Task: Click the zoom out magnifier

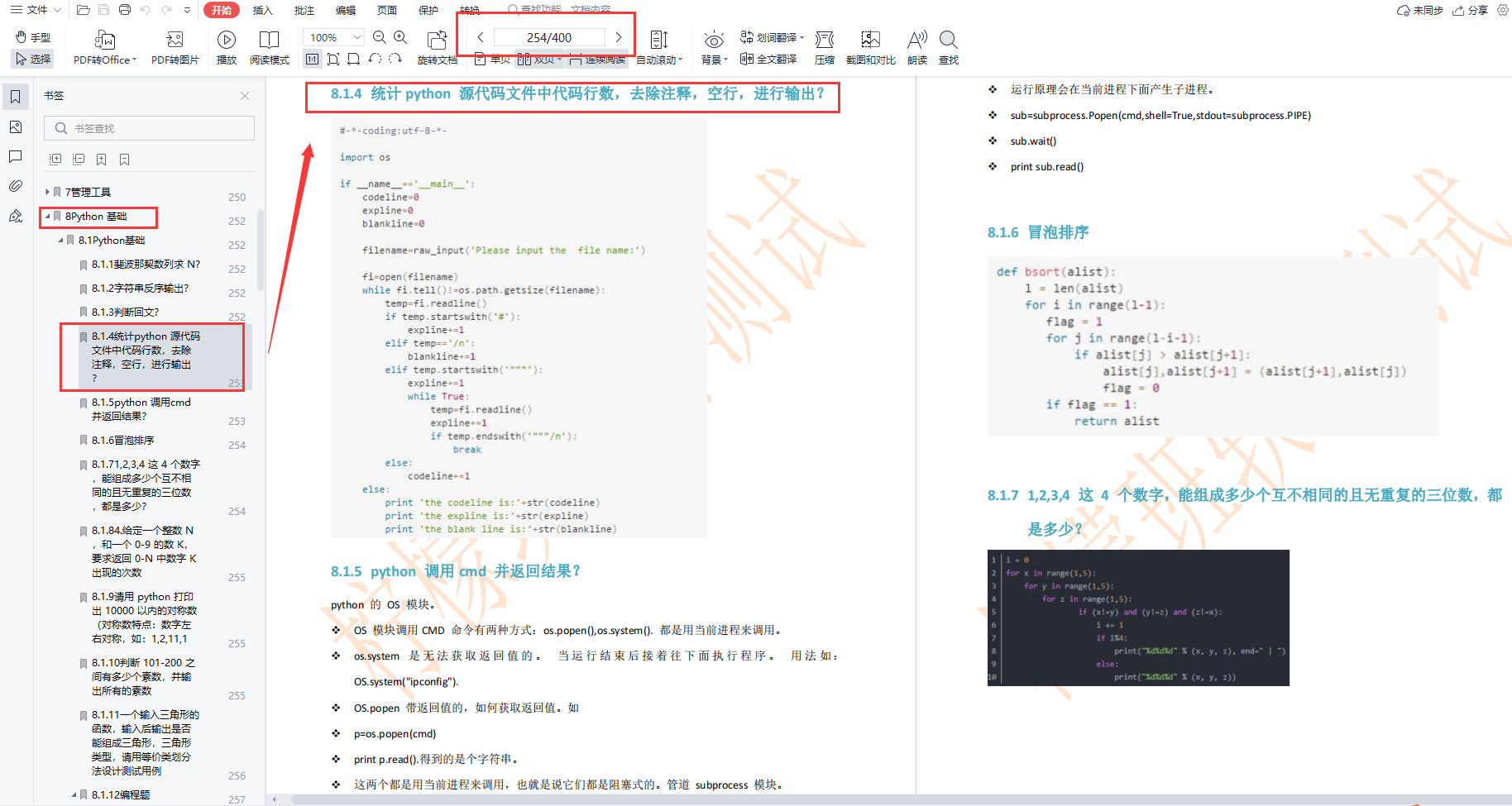Action: tap(380, 37)
